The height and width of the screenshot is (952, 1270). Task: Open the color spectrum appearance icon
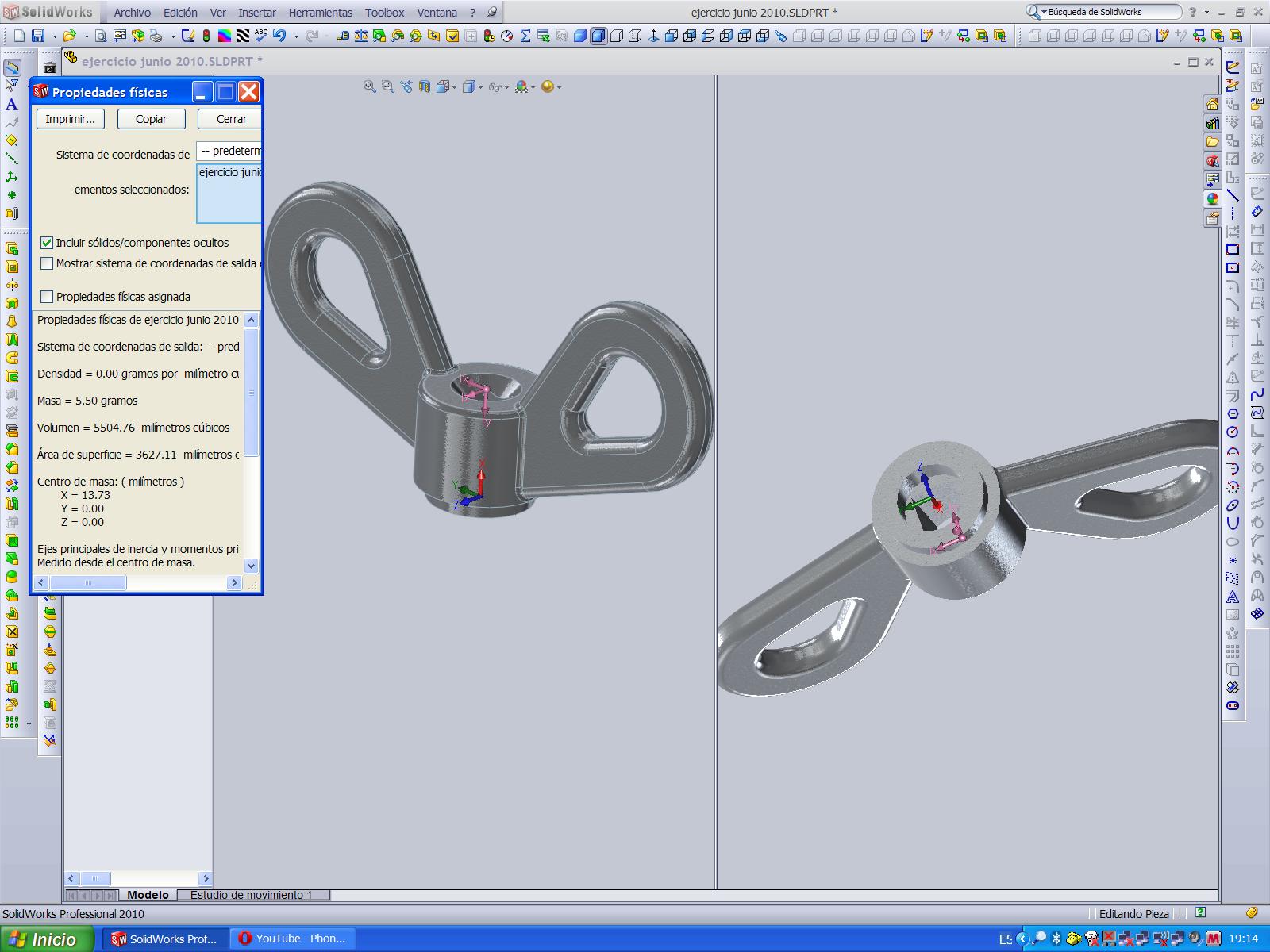point(225,36)
